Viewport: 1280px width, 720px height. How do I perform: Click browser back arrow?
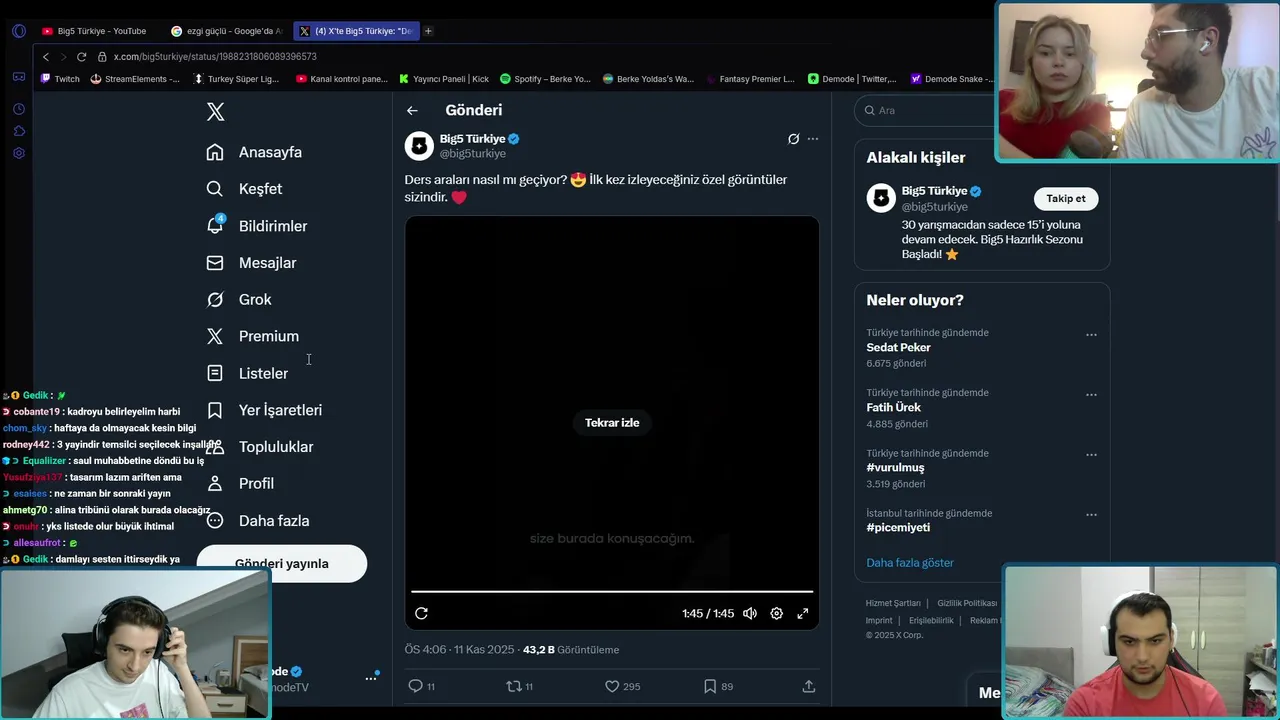point(45,57)
